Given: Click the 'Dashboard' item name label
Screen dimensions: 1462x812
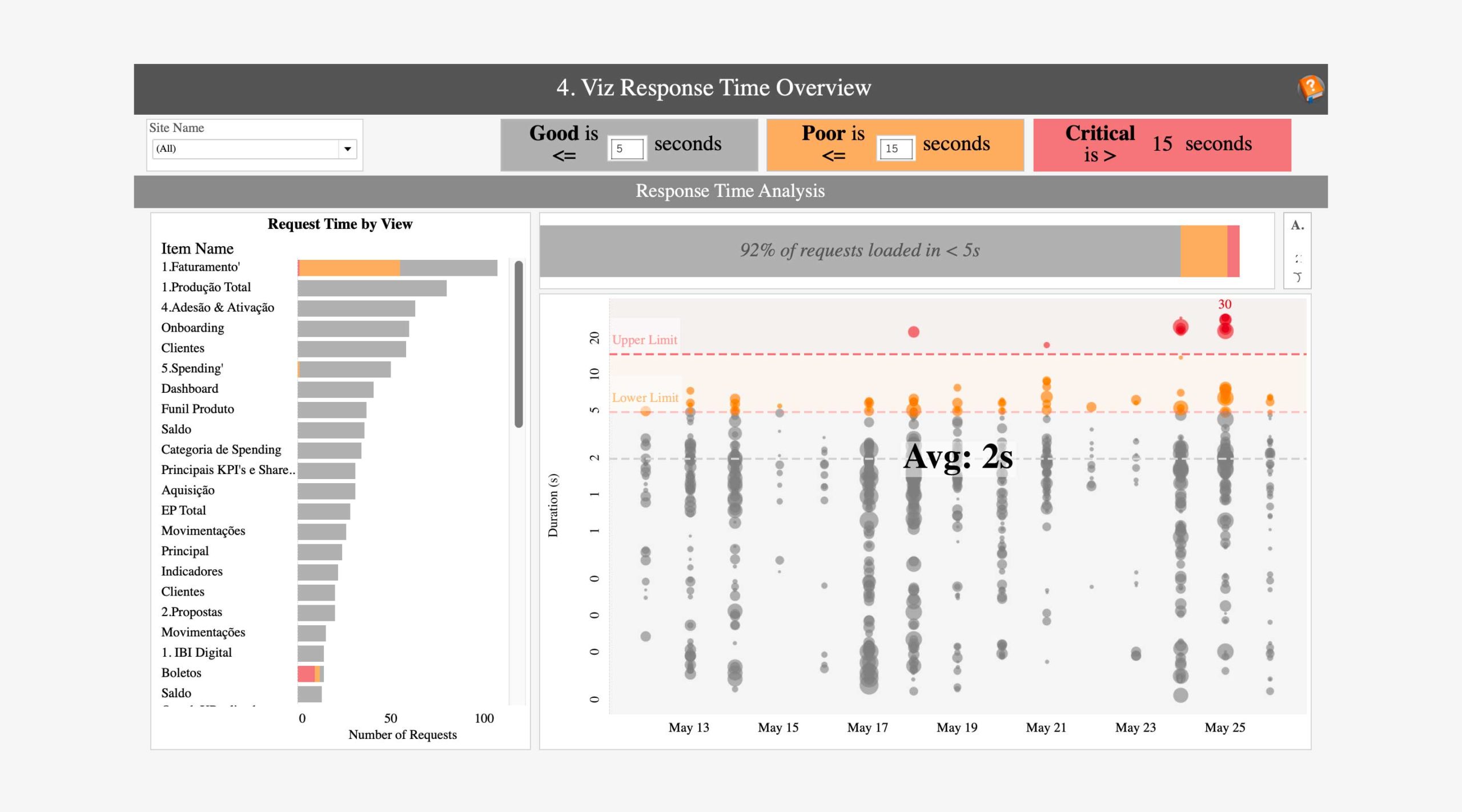Looking at the screenshot, I should [190, 389].
